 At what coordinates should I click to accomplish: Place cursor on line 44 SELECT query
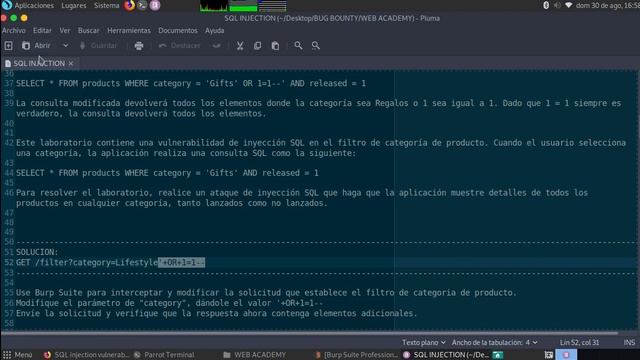pyautogui.click(x=167, y=173)
